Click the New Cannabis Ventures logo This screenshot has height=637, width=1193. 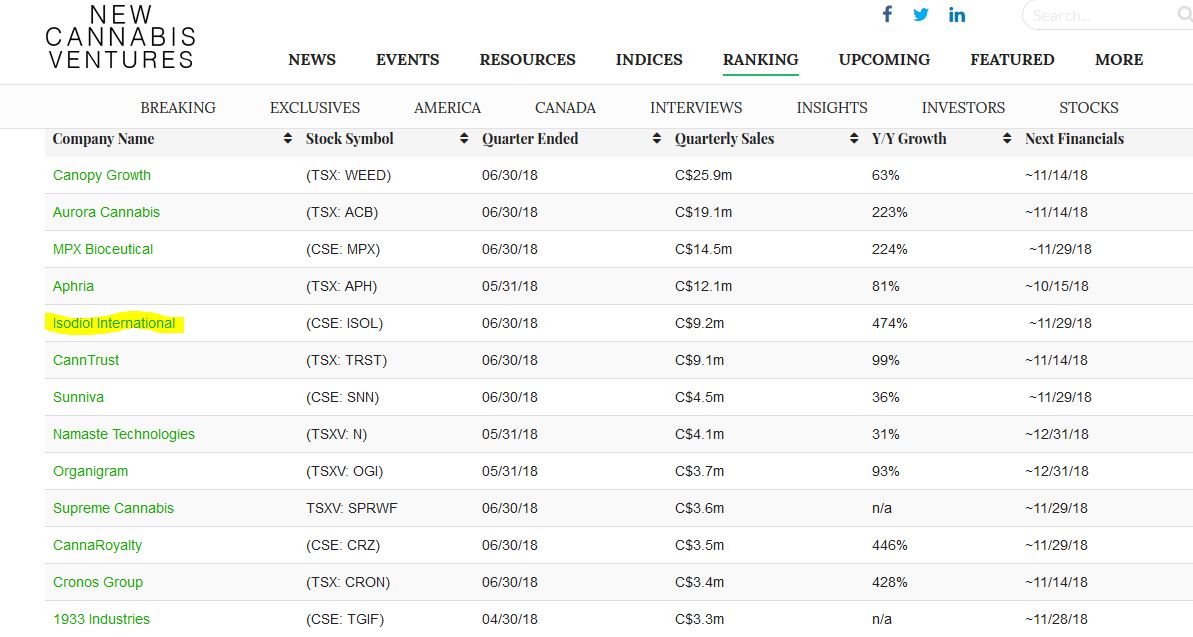[121, 37]
